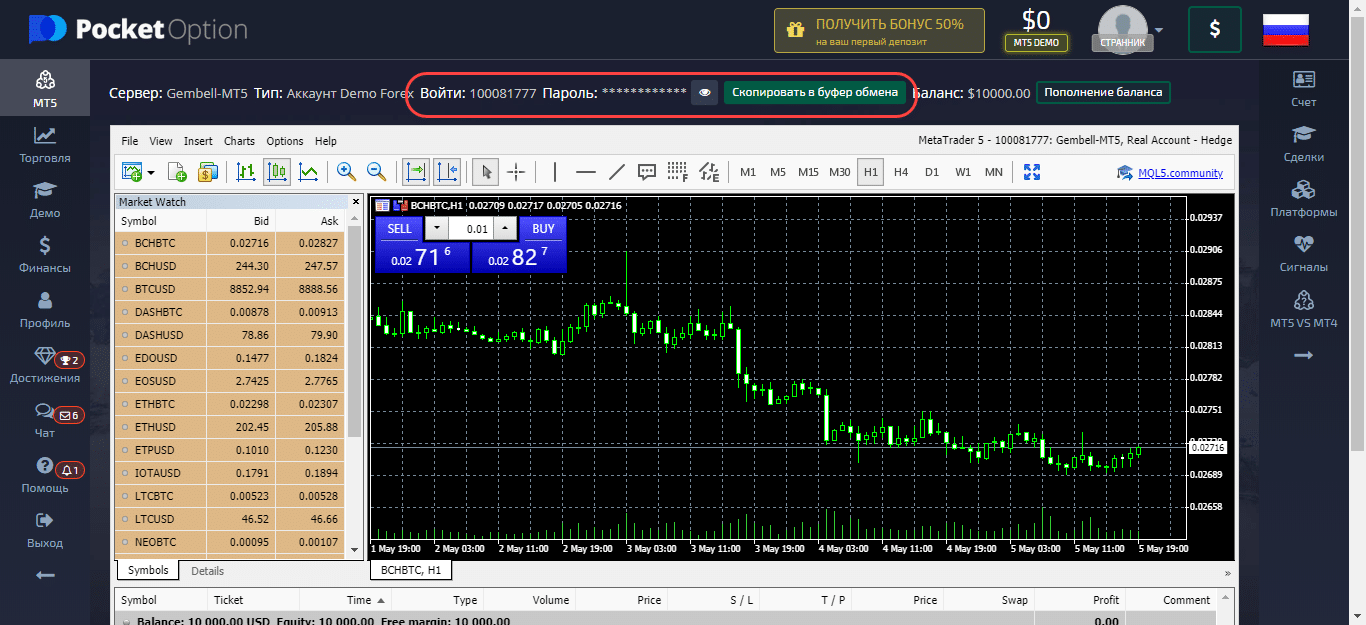This screenshot has height=625, width=1366.
Task: Pick the trendline drawing tool
Action: pyautogui.click(x=617, y=172)
